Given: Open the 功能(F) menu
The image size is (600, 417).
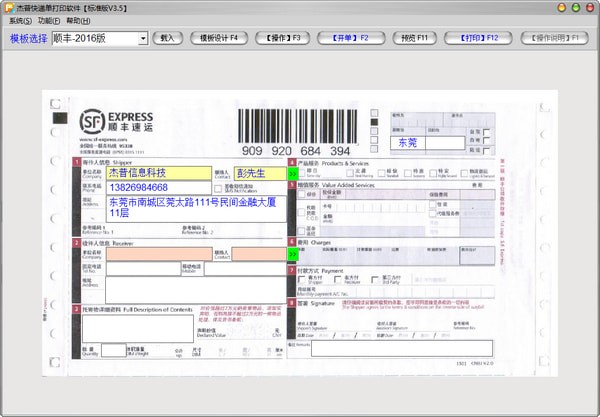Looking at the screenshot, I should 49,20.
